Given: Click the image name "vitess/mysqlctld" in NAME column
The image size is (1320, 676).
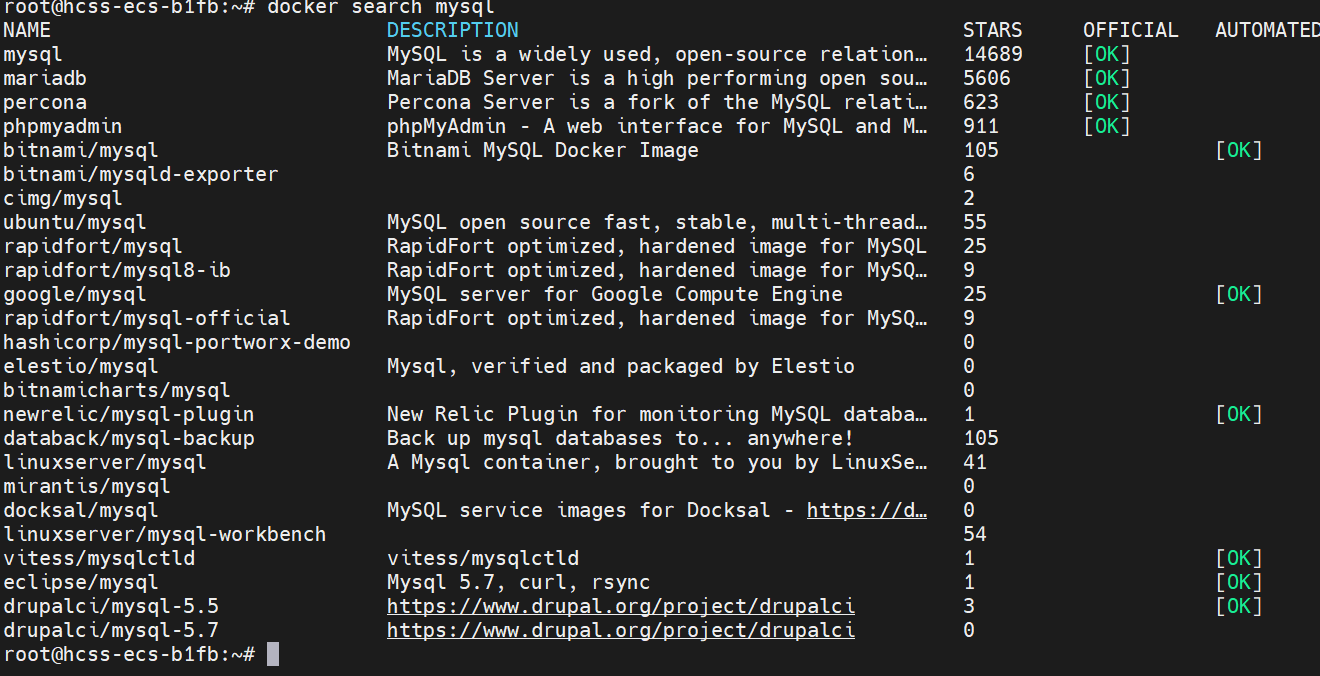Looking at the screenshot, I should pos(99,559).
